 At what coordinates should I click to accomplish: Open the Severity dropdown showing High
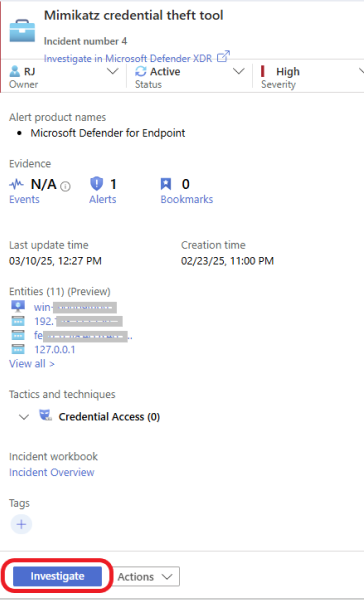click(312, 78)
